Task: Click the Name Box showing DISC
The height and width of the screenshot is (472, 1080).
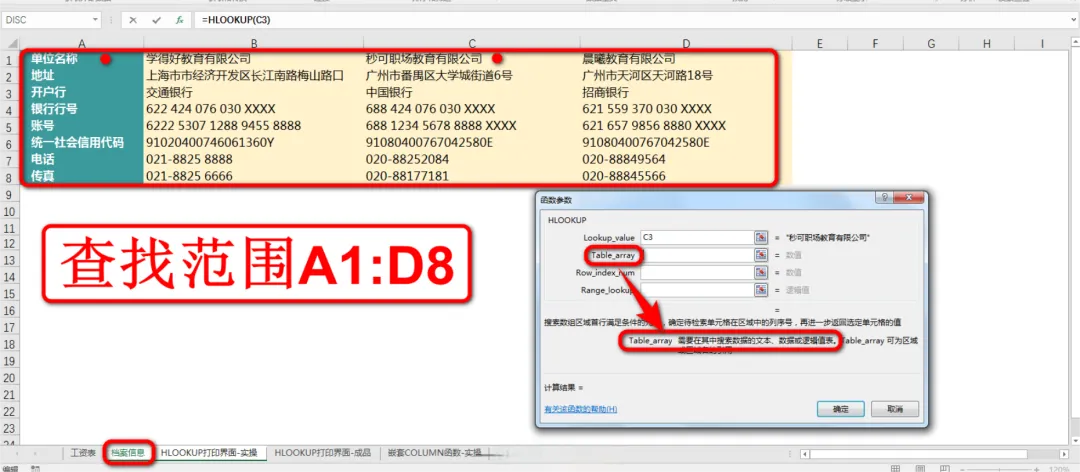Action: [x=45, y=20]
